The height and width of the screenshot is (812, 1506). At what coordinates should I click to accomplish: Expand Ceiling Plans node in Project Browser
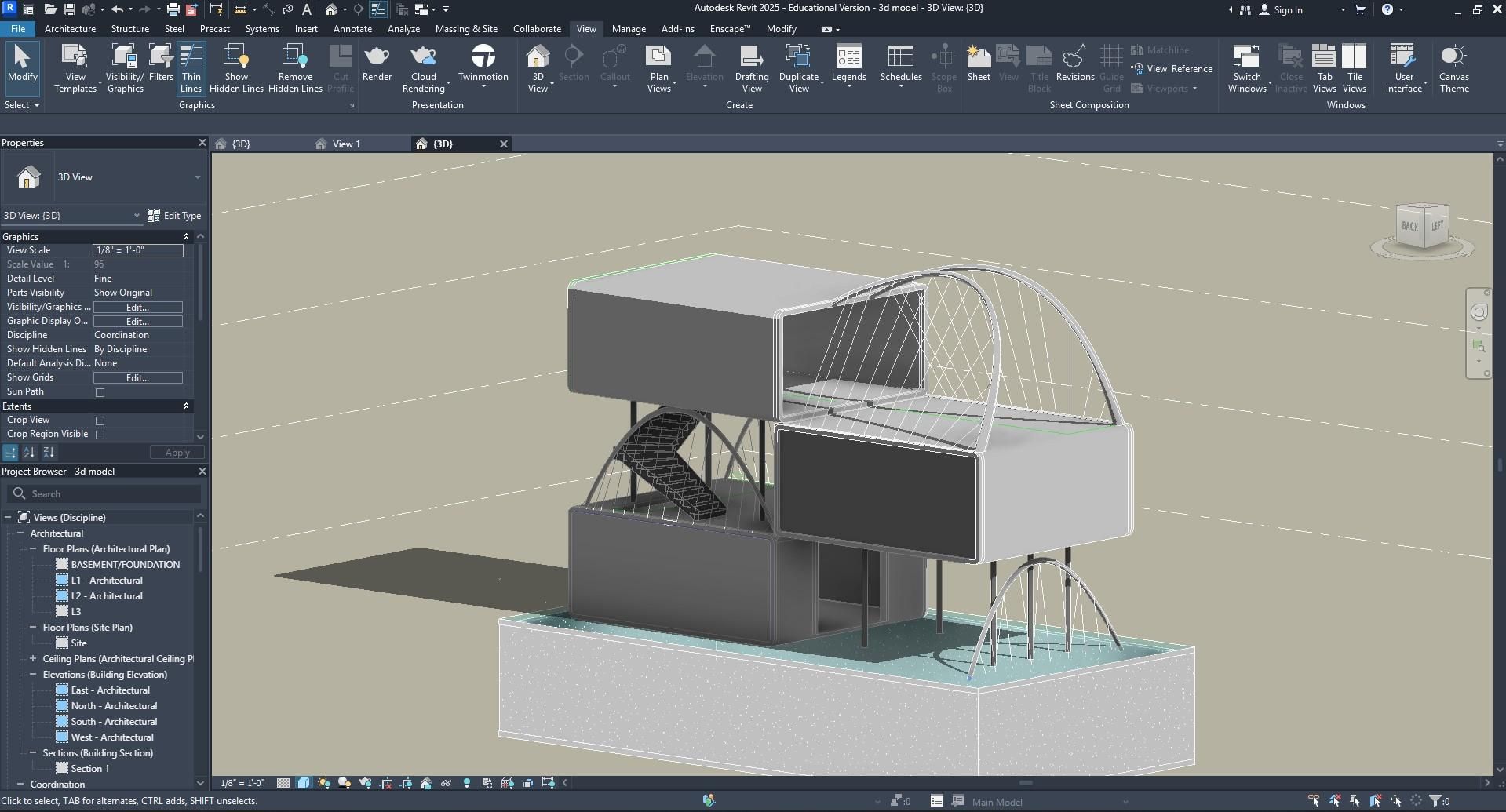[33, 659]
